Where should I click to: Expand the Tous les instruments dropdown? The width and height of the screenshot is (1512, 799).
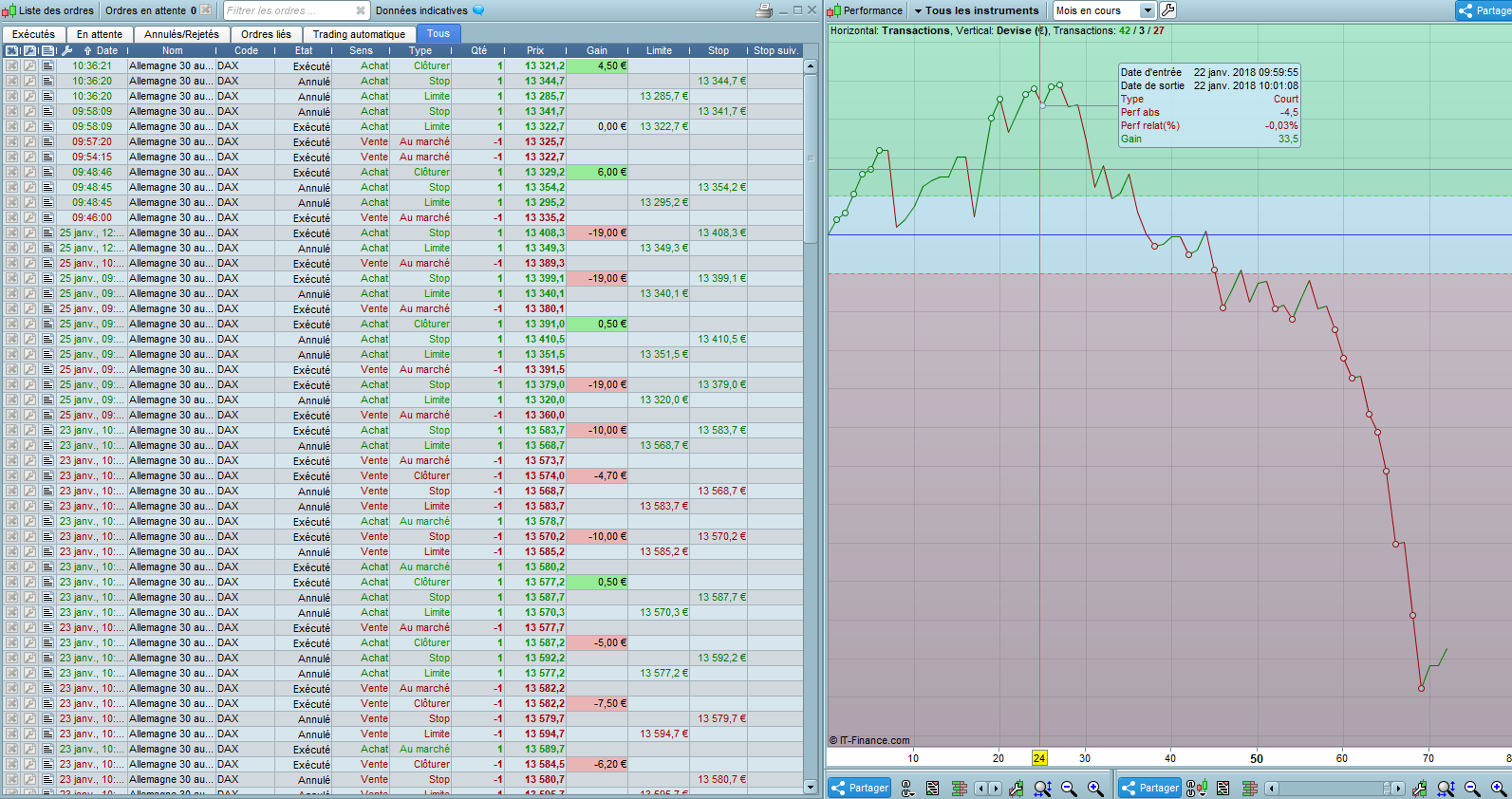point(977,10)
